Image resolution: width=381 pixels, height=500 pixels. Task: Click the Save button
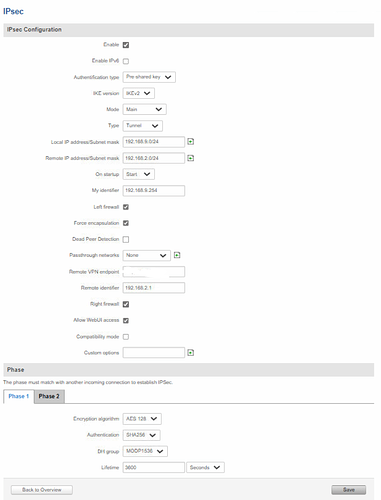pyautogui.click(x=349, y=490)
